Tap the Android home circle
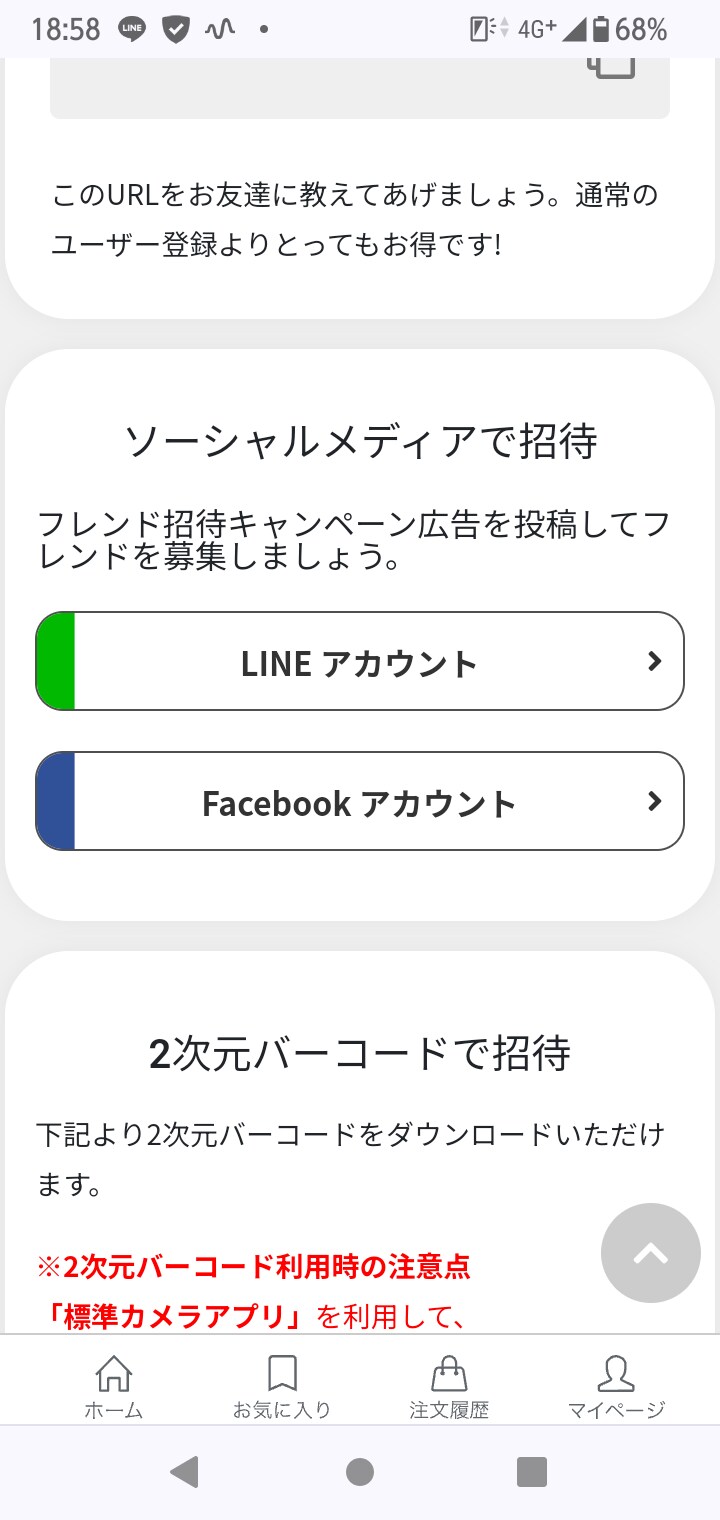 pyautogui.click(x=360, y=1471)
